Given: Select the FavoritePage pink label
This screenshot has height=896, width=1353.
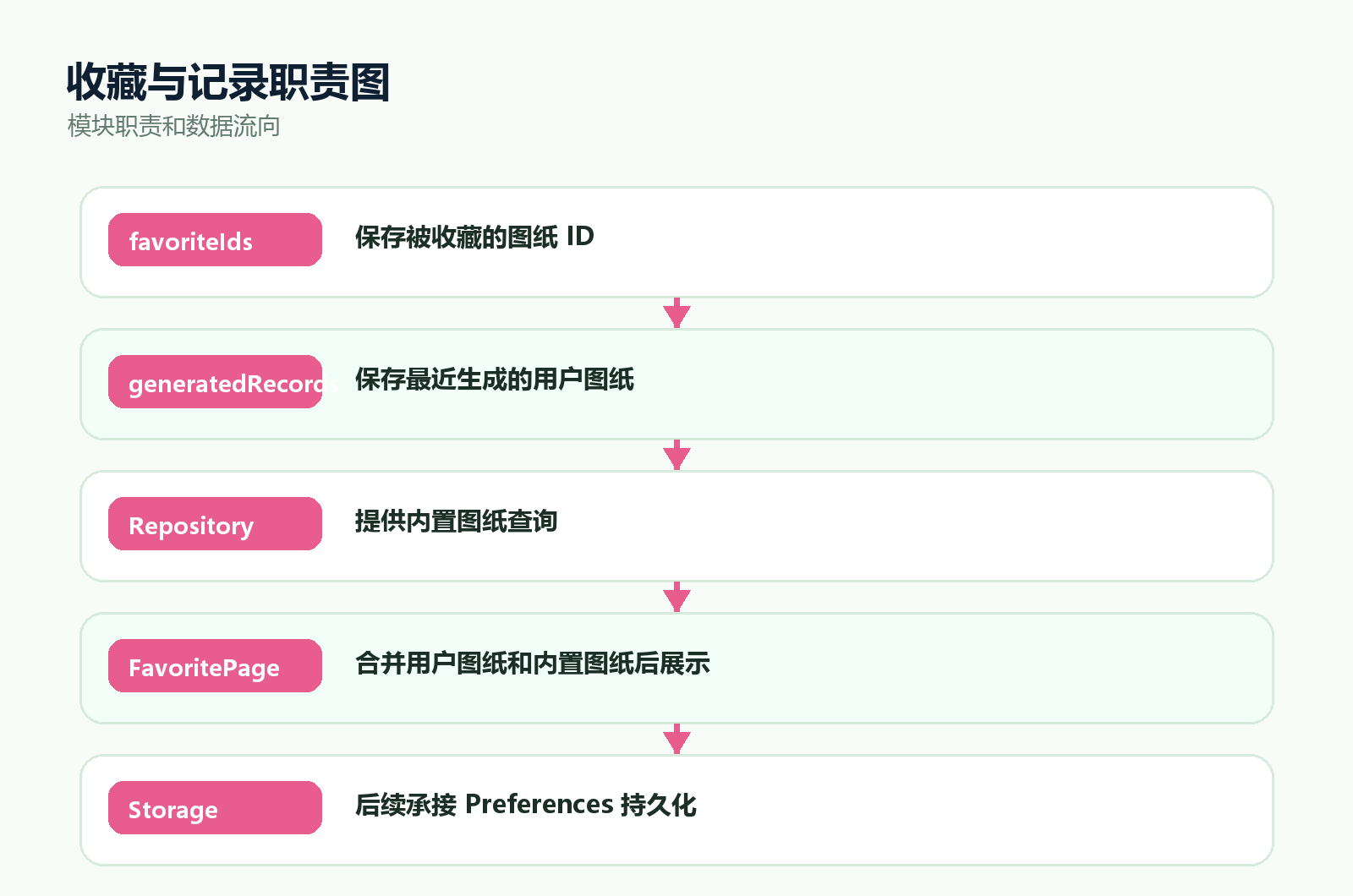Looking at the screenshot, I should [x=215, y=666].
